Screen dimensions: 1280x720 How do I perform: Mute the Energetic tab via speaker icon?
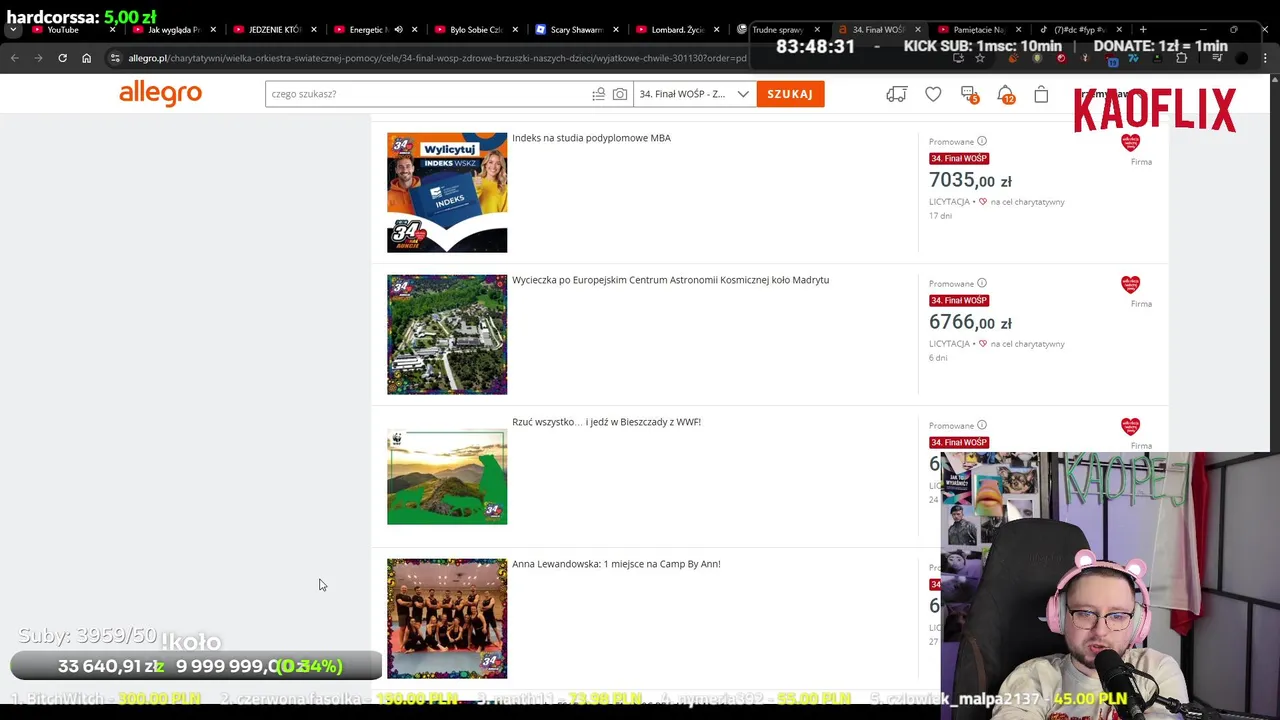(x=398, y=30)
